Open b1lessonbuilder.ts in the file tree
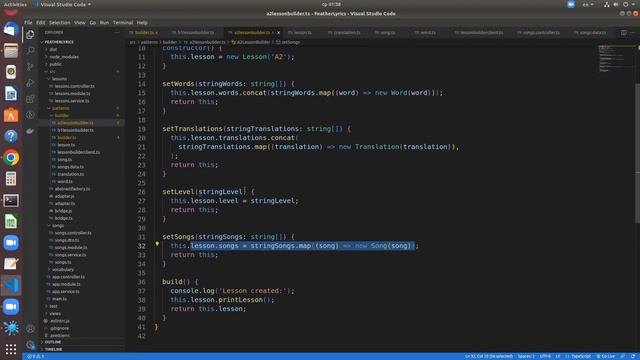The image size is (640, 360). (75, 130)
